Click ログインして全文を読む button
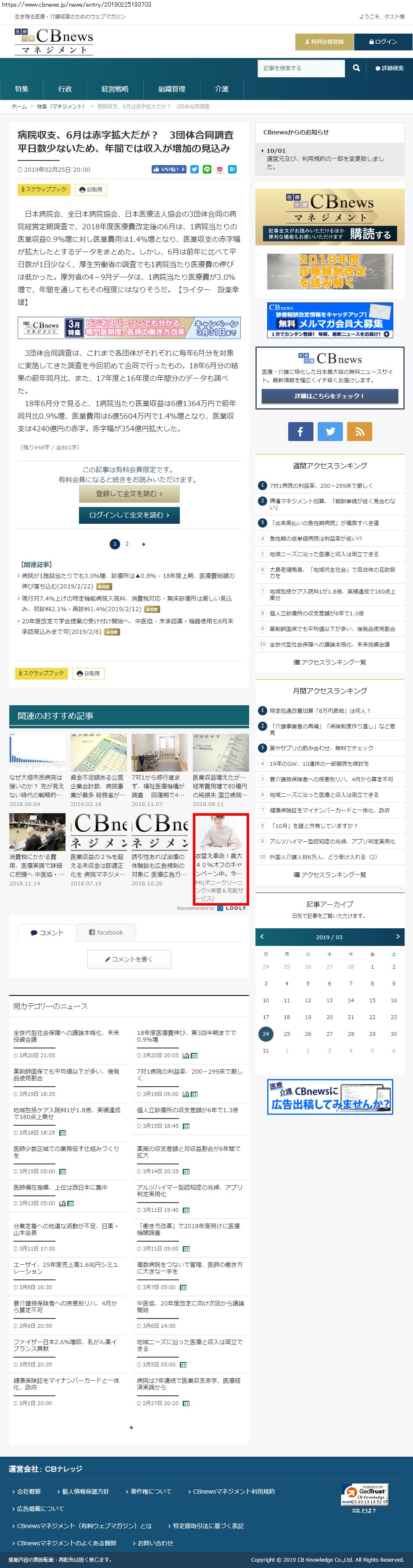413x1568 pixels. 129,515
